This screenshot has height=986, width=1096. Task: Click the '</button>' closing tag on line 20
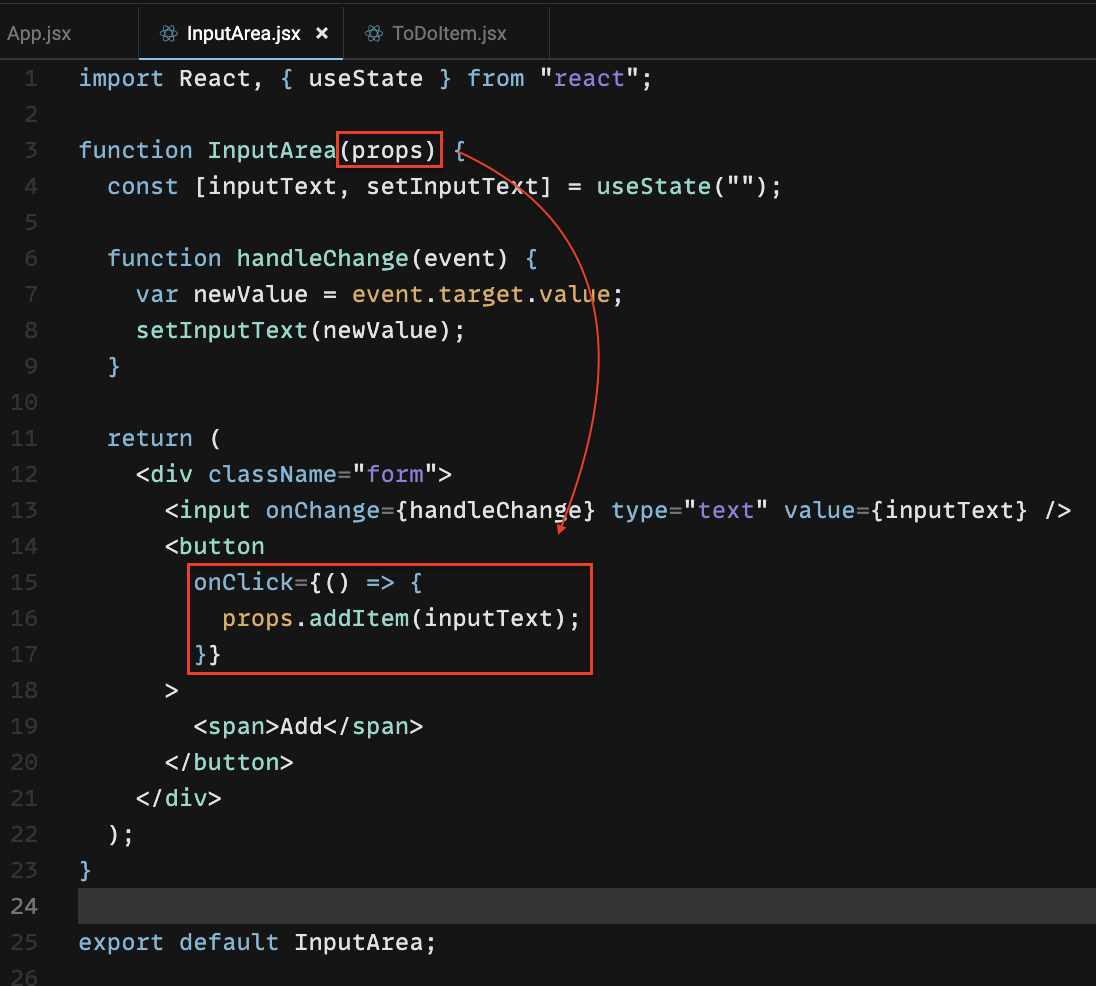(x=229, y=762)
